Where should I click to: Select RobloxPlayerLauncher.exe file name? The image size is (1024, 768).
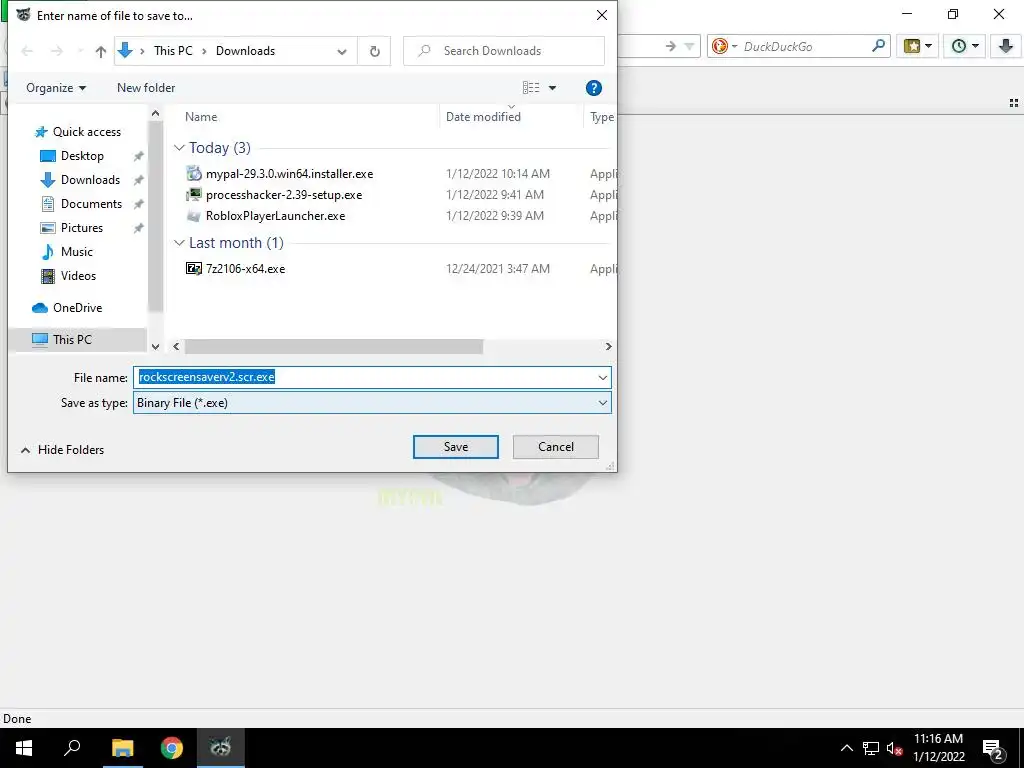coord(276,216)
